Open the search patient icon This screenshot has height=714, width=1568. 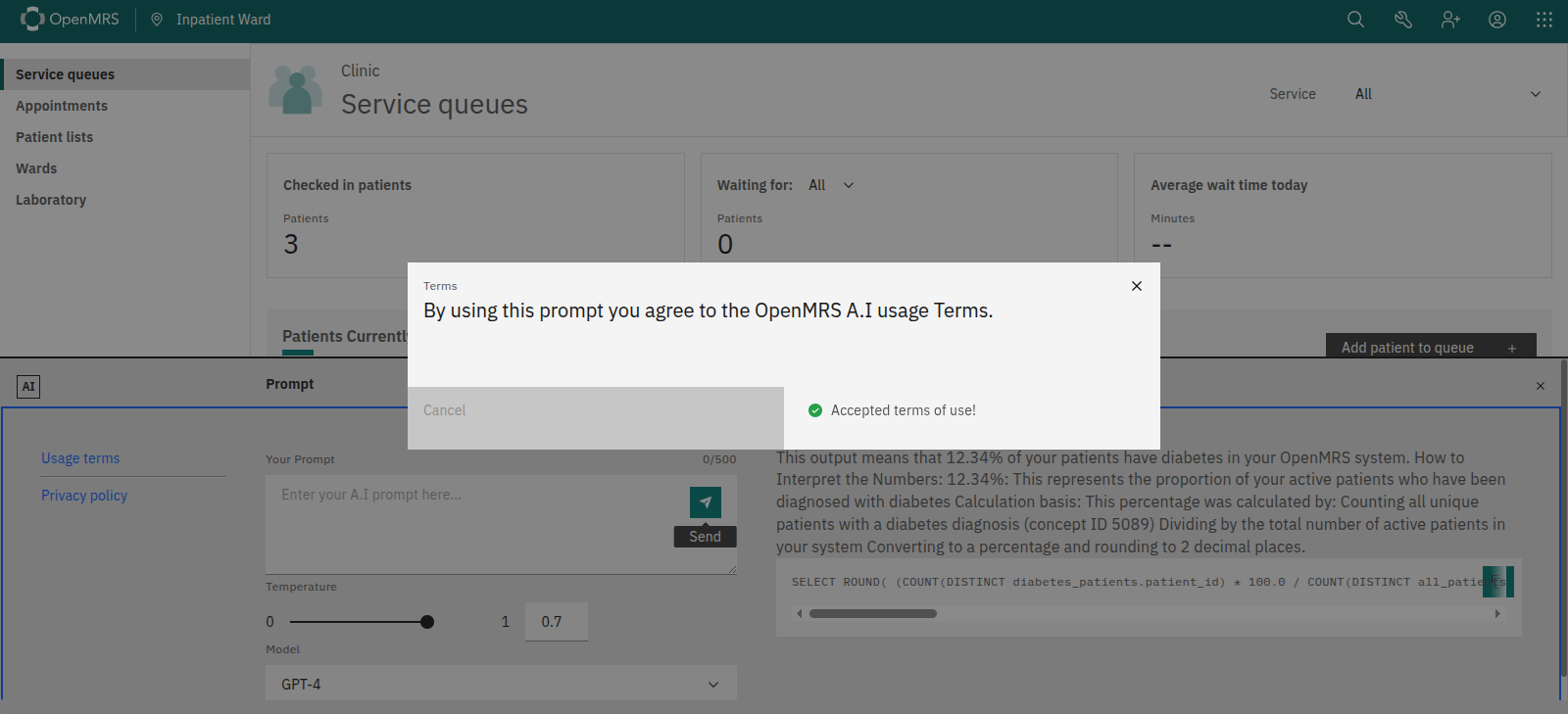tap(1355, 20)
